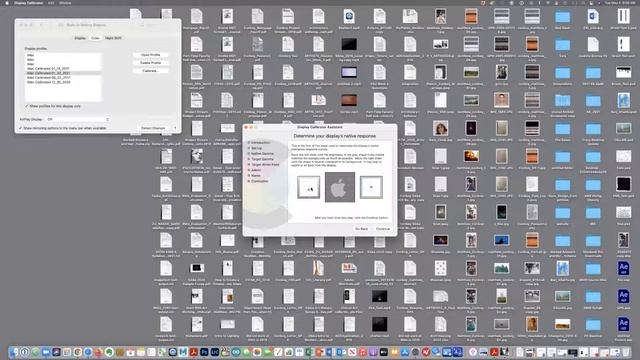Open the Trash in the Dock
The image size is (640, 360).
626,352
